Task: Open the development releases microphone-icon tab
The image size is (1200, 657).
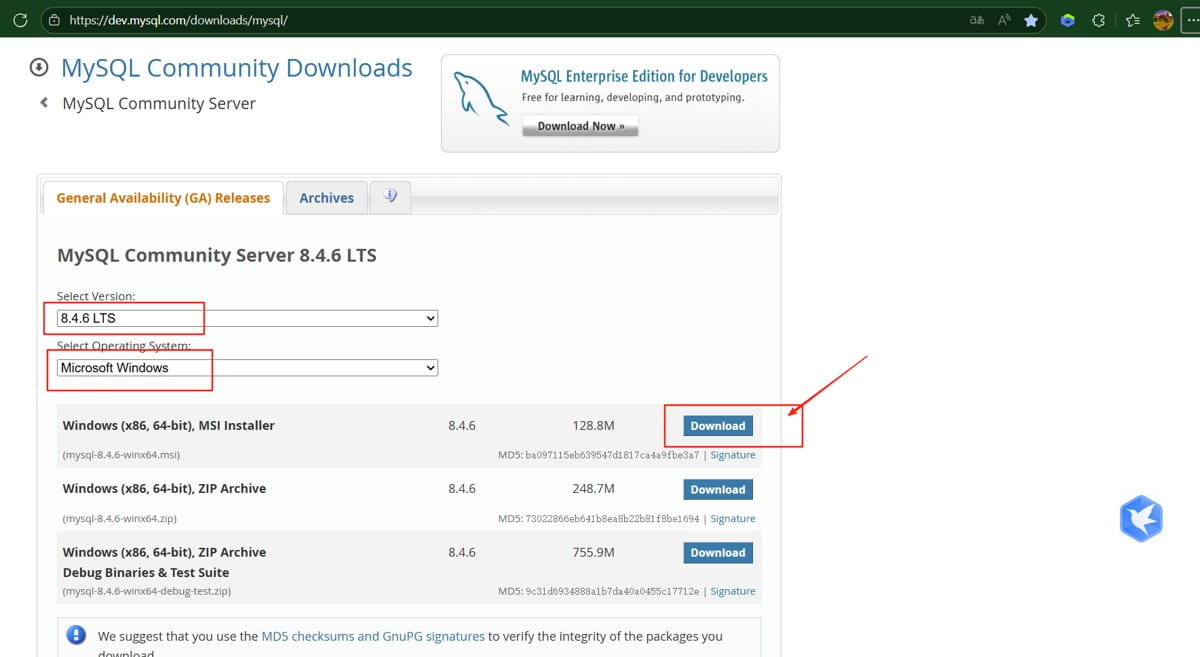Action: 390,197
